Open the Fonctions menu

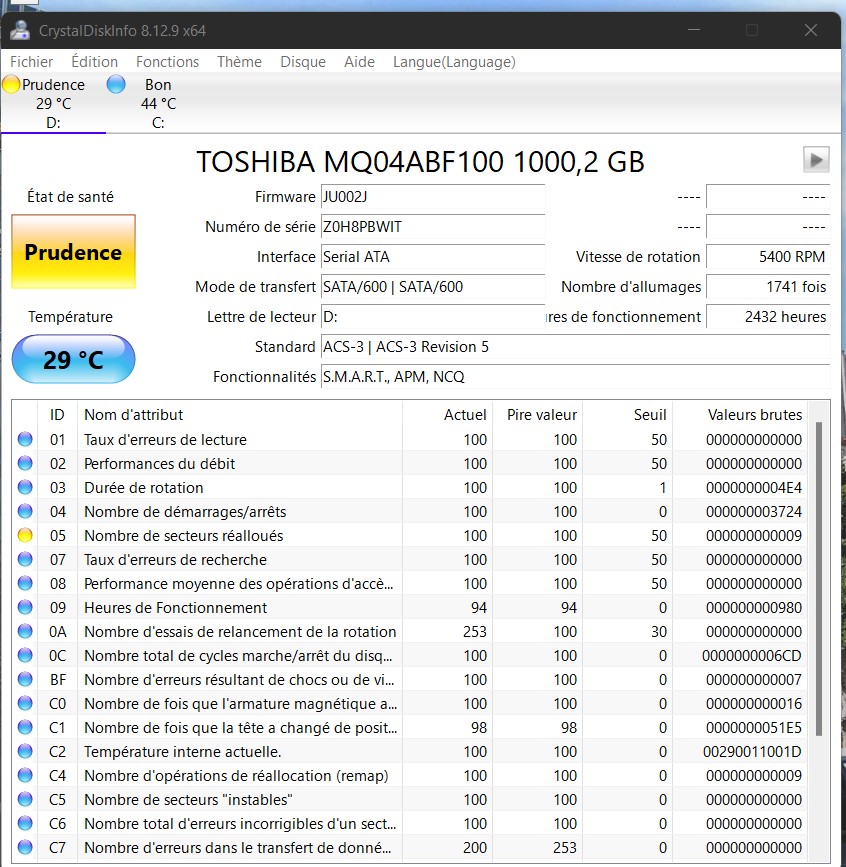click(168, 61)
